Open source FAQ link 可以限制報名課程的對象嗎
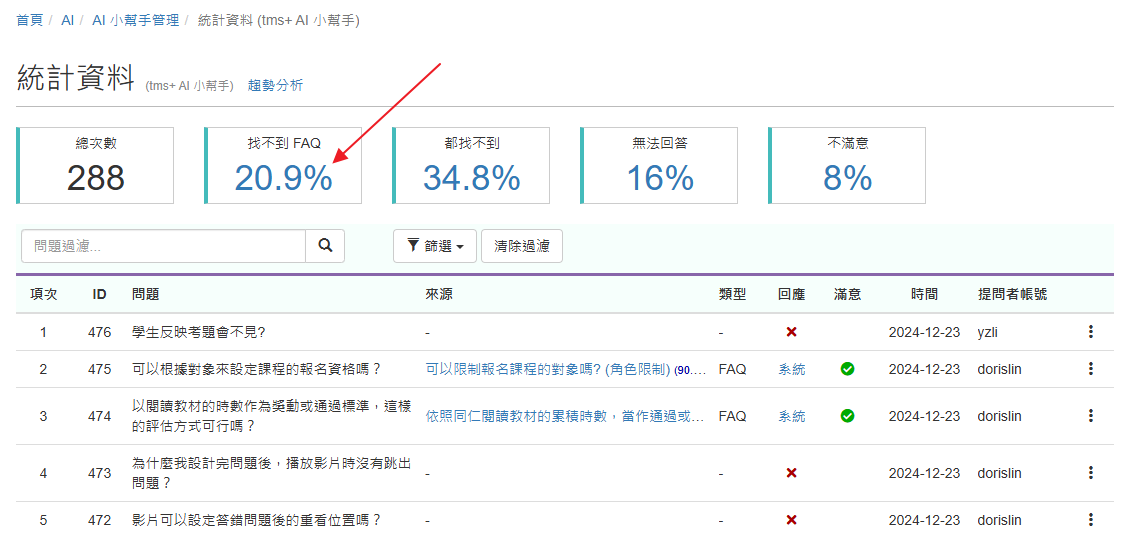The width and height of the screenshot is (1127, 537). click(x=547, y=369)
